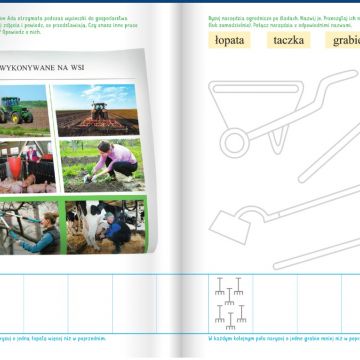Click the top-left small rake icon
This screenshot has width=360, height=360.
coord(219,286)
